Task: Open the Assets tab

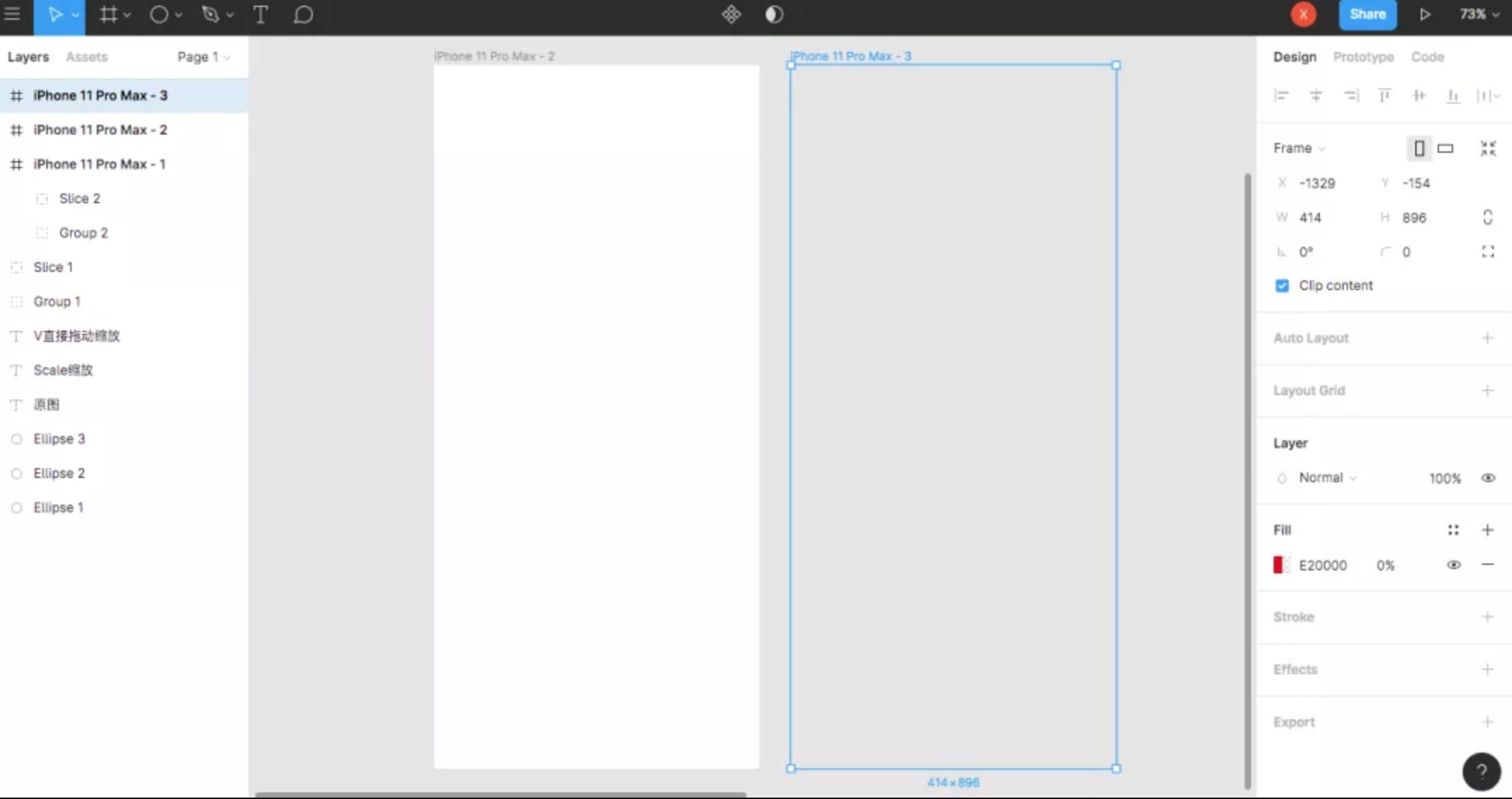Action: click(x=86, y=57)
